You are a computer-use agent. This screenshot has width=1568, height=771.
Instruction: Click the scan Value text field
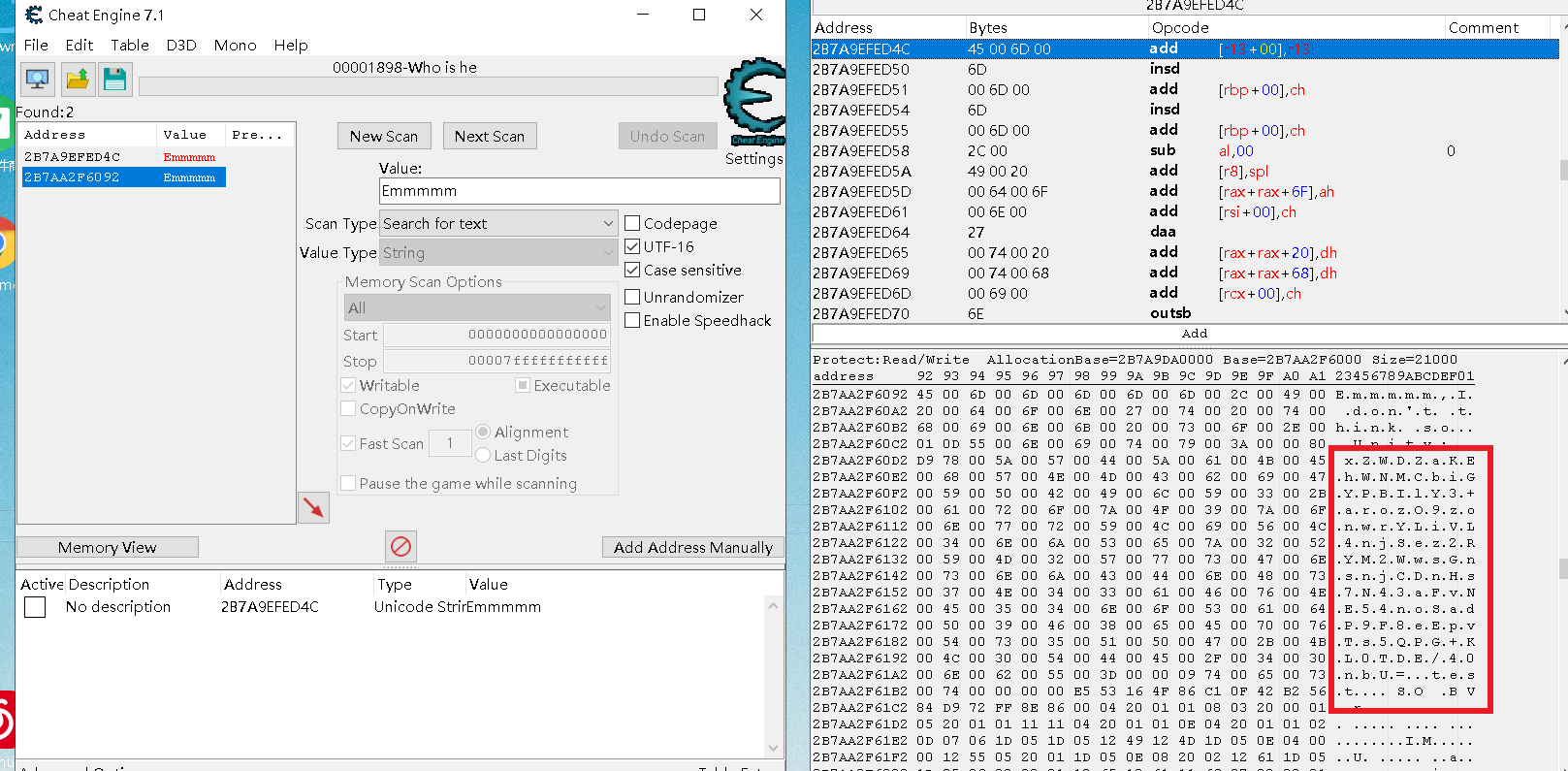click(x=579, y=191)
